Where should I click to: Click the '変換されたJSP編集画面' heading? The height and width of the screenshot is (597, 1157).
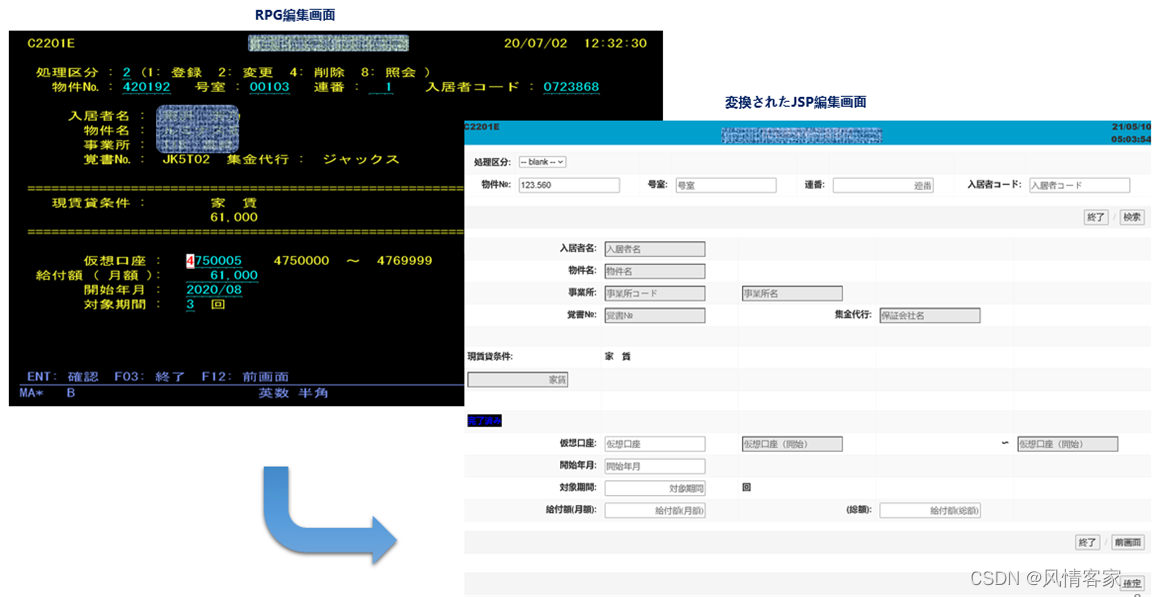(x=795, y=103)
